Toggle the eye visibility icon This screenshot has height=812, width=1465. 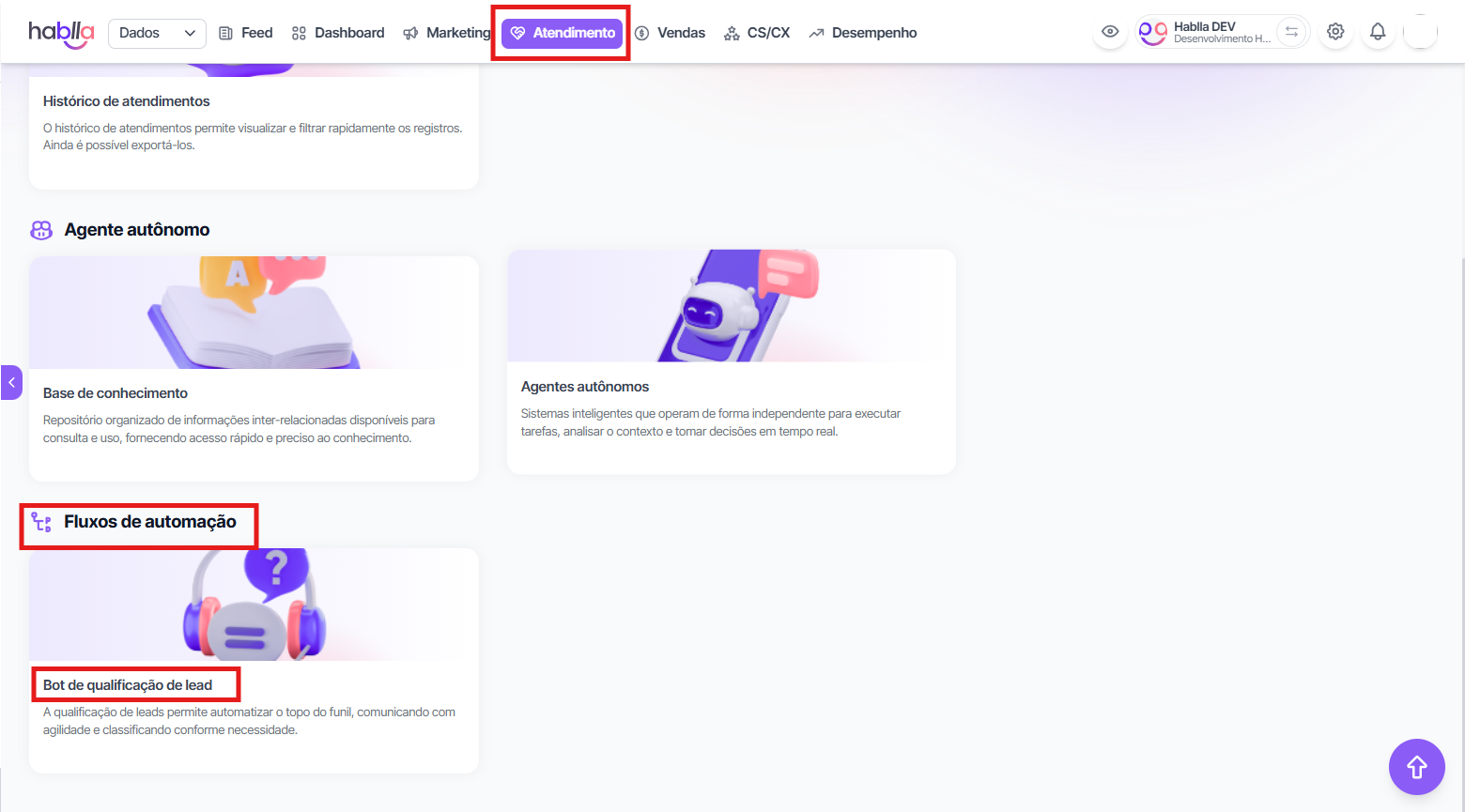[1110, 32]
